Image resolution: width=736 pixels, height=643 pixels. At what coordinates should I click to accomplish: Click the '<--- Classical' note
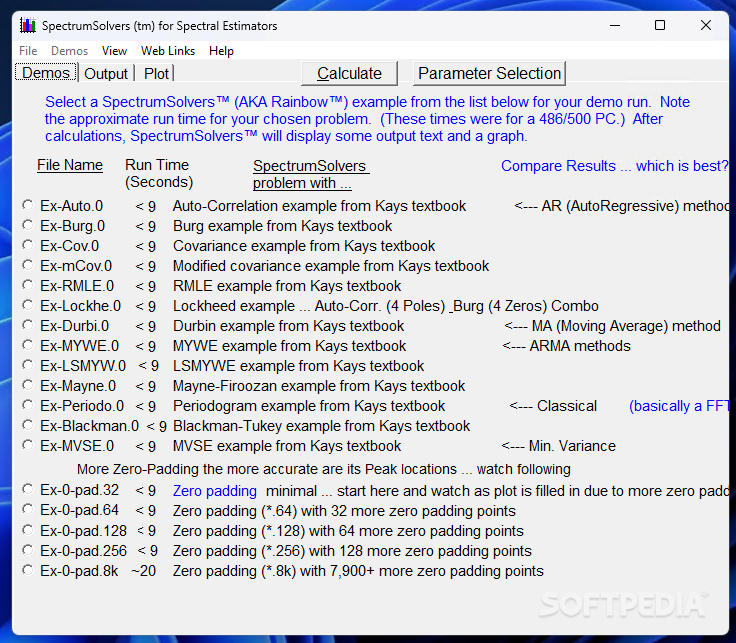point(553,406)
